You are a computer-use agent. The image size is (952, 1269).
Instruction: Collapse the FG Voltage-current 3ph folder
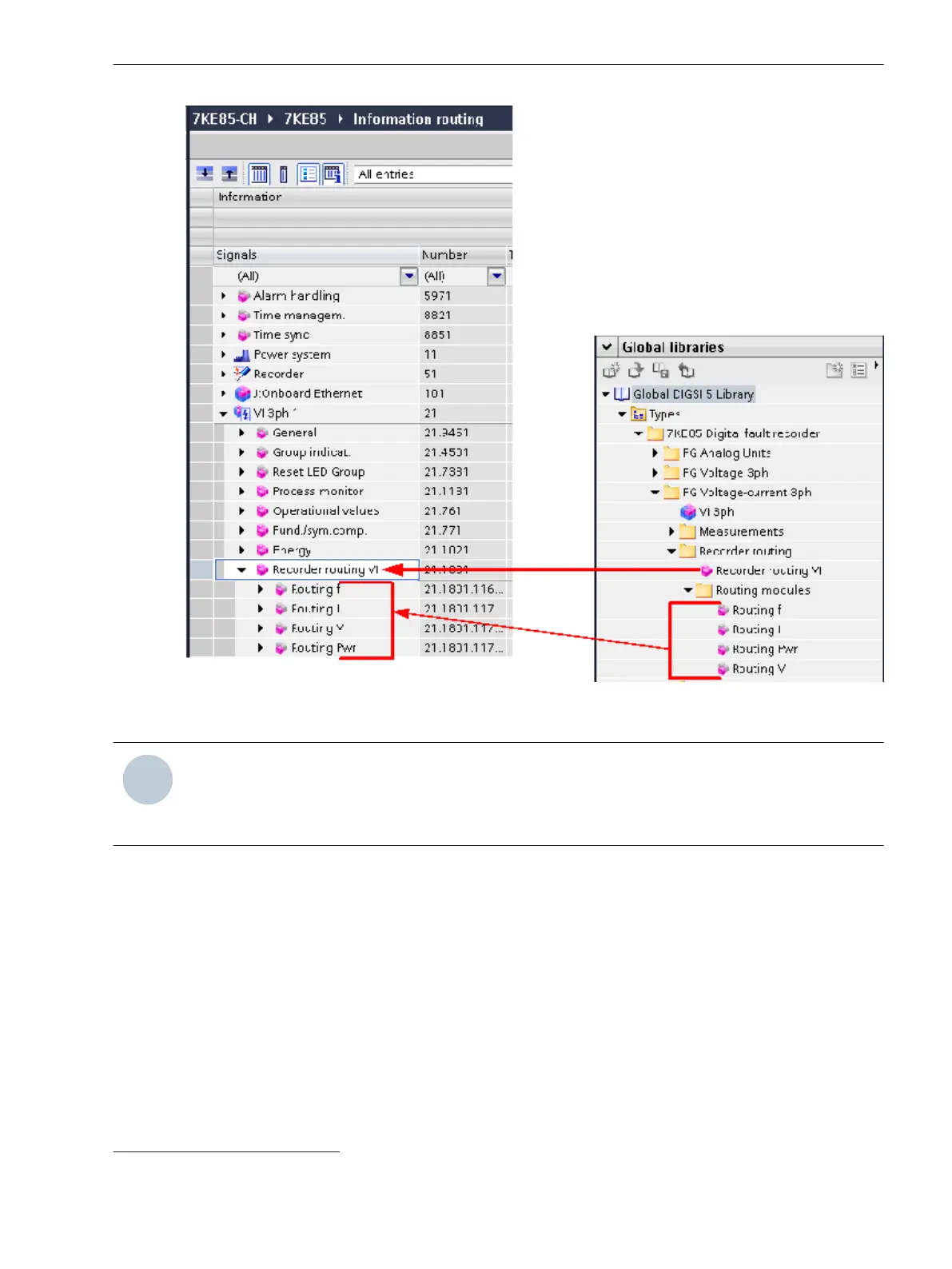pos(655,493)
